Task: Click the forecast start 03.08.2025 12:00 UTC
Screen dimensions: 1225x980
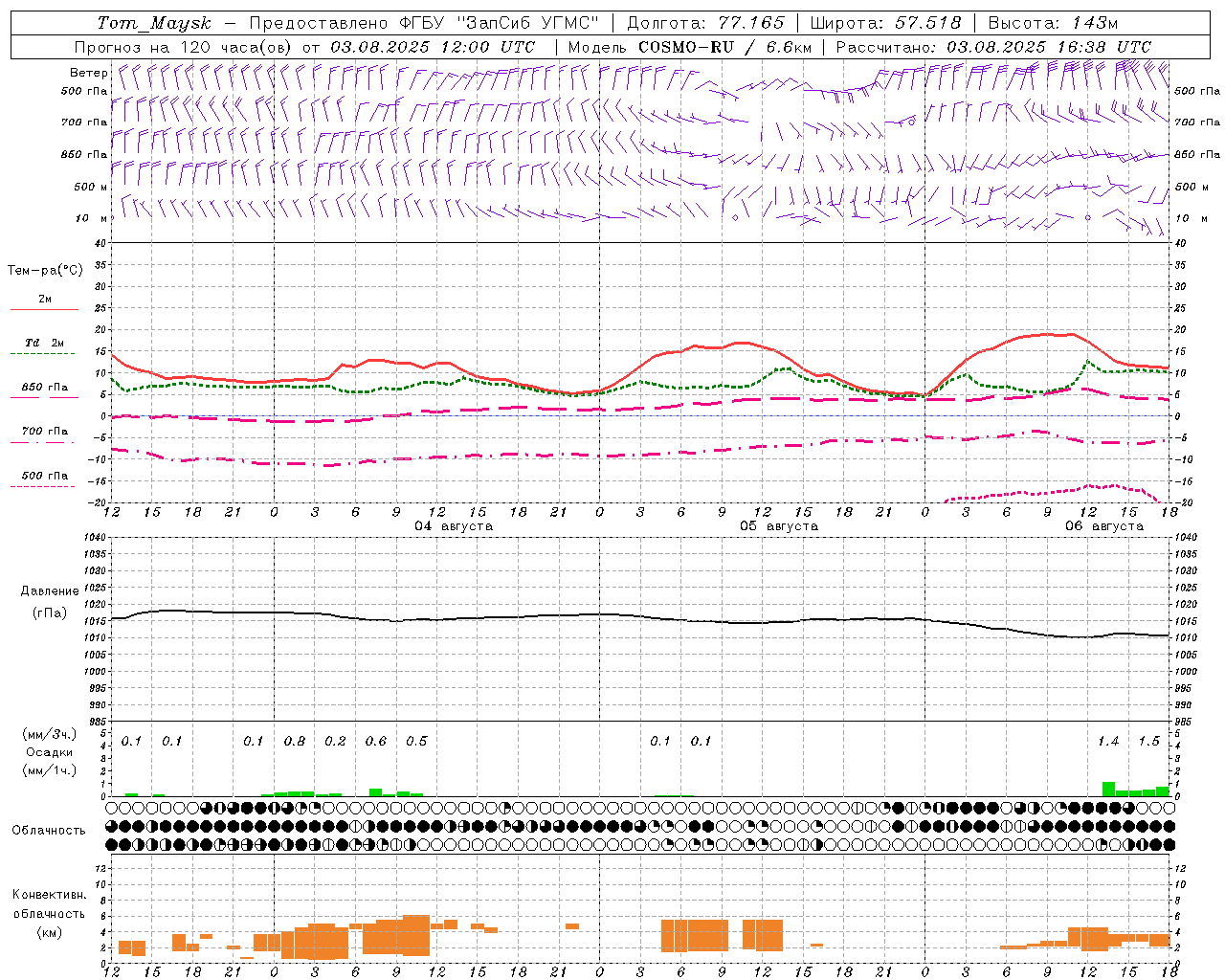Action: click(x=433, y=47)
